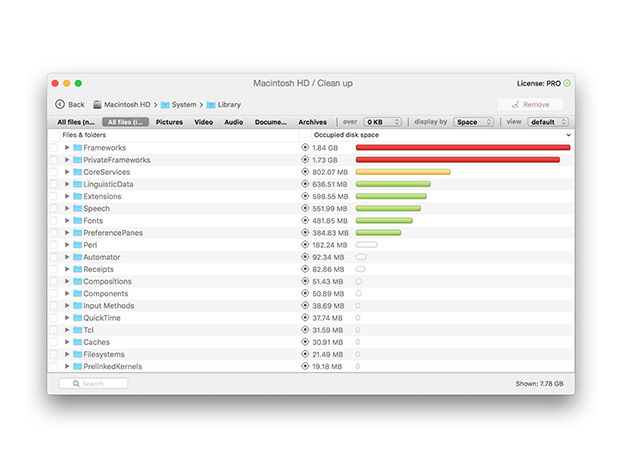Click the reveal target icon for Automator
This screenshot has height=473, width=630.
pos(305,257)
